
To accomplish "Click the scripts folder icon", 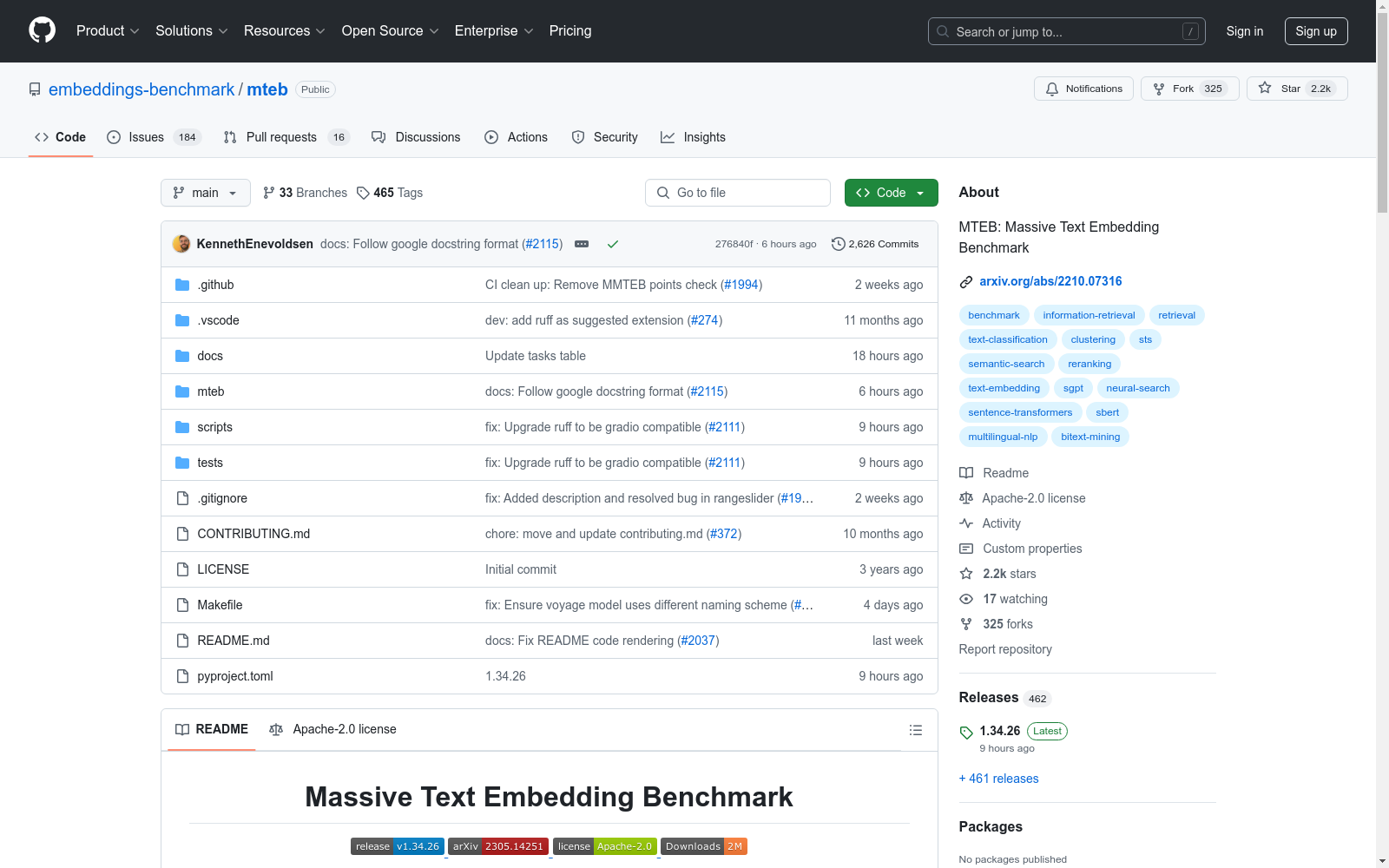I will (x=182, y=427).
